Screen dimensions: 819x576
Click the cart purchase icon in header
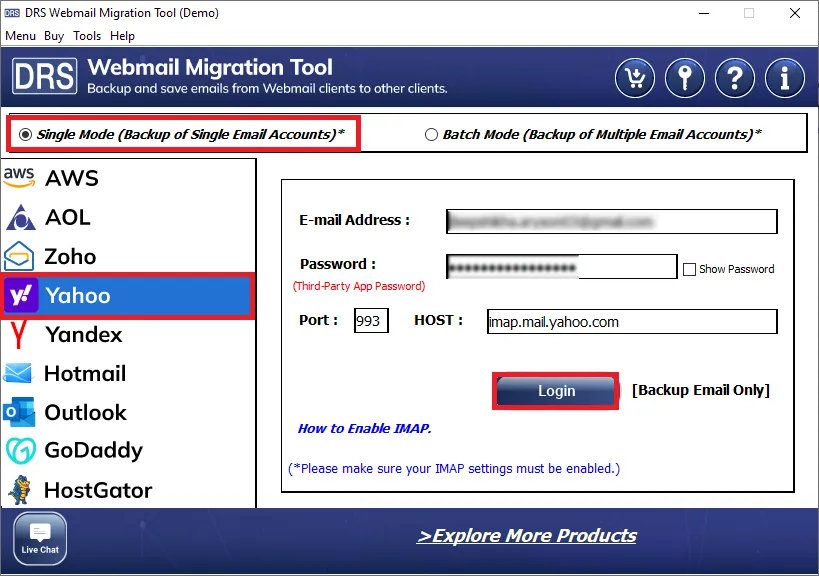coord(635,78)
